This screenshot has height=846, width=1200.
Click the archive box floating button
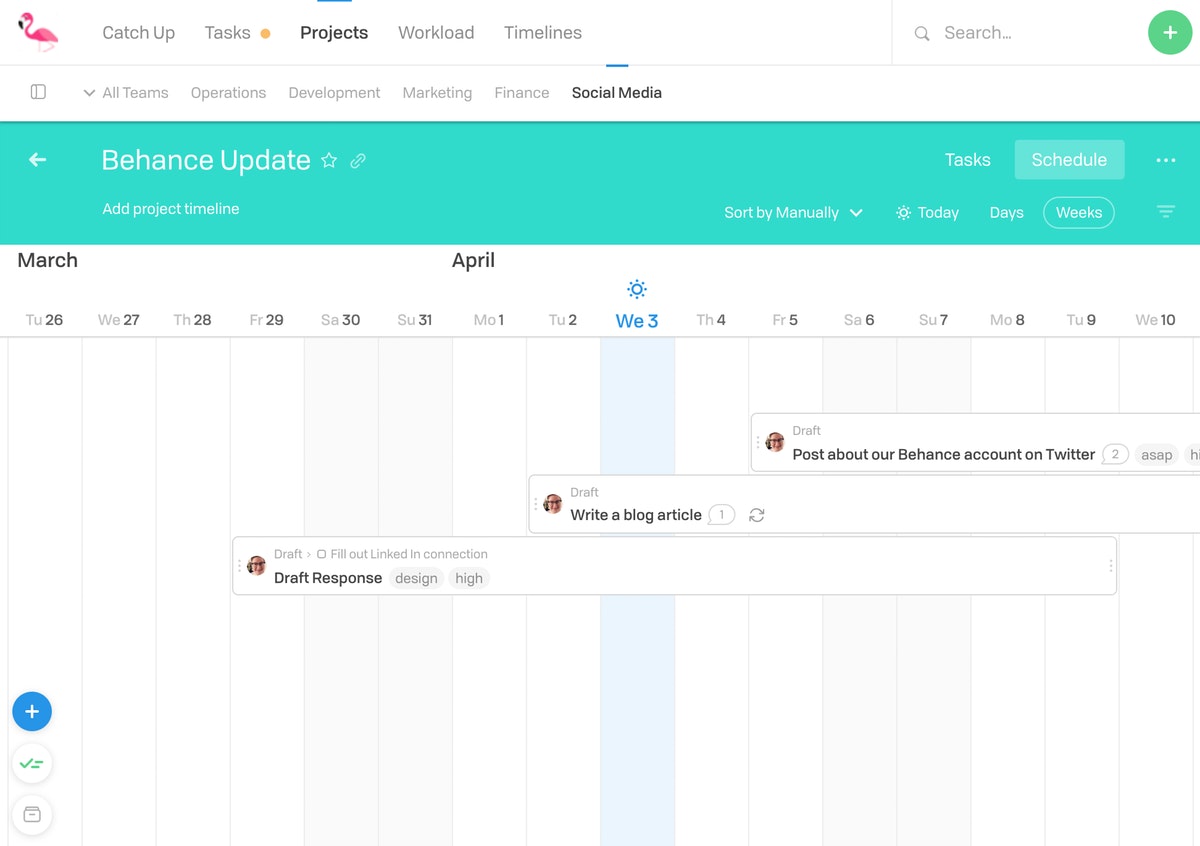32,814
